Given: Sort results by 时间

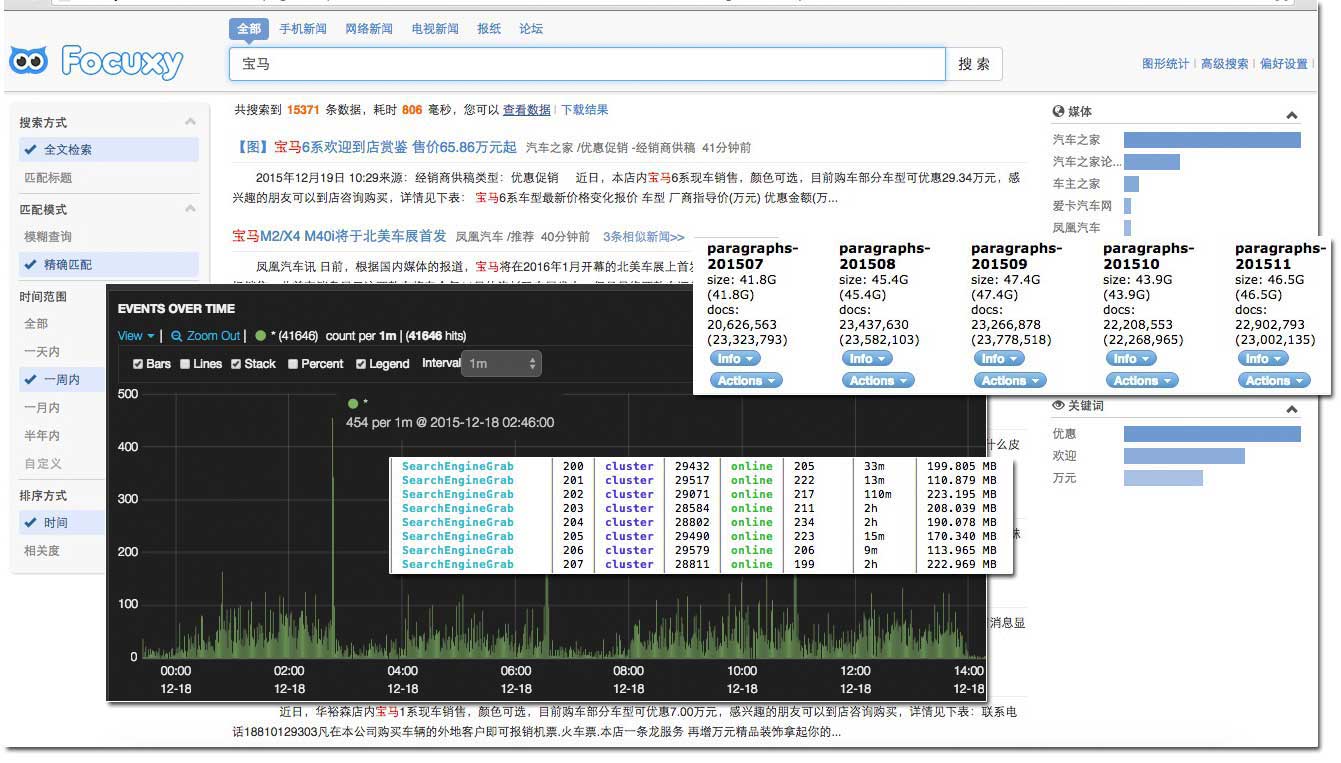Looking at the screenshot, I should (x=62, y=523).
